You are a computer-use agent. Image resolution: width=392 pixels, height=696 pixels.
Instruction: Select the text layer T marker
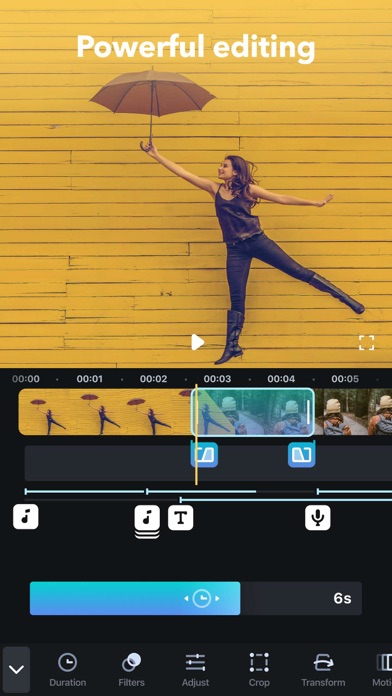(x=181, y=518)
